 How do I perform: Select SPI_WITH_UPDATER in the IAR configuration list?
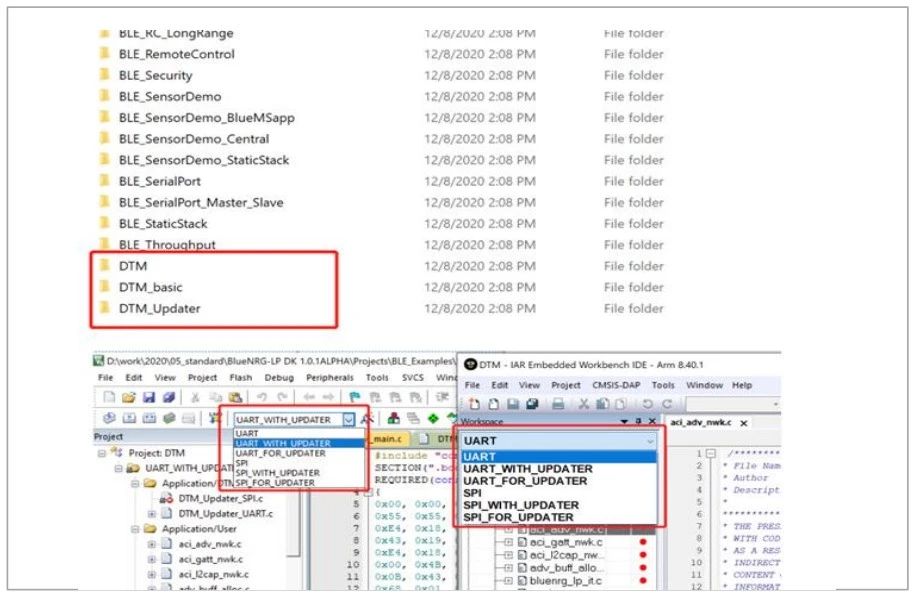click(x=521, y=505)
